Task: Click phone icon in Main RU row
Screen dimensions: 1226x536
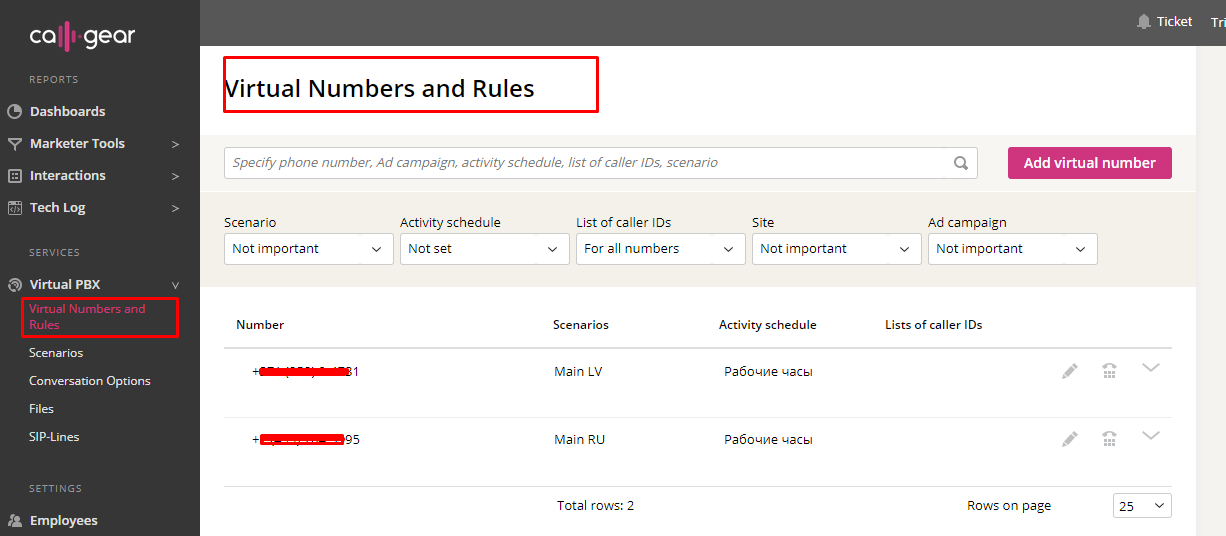Action: point(1110,439)
